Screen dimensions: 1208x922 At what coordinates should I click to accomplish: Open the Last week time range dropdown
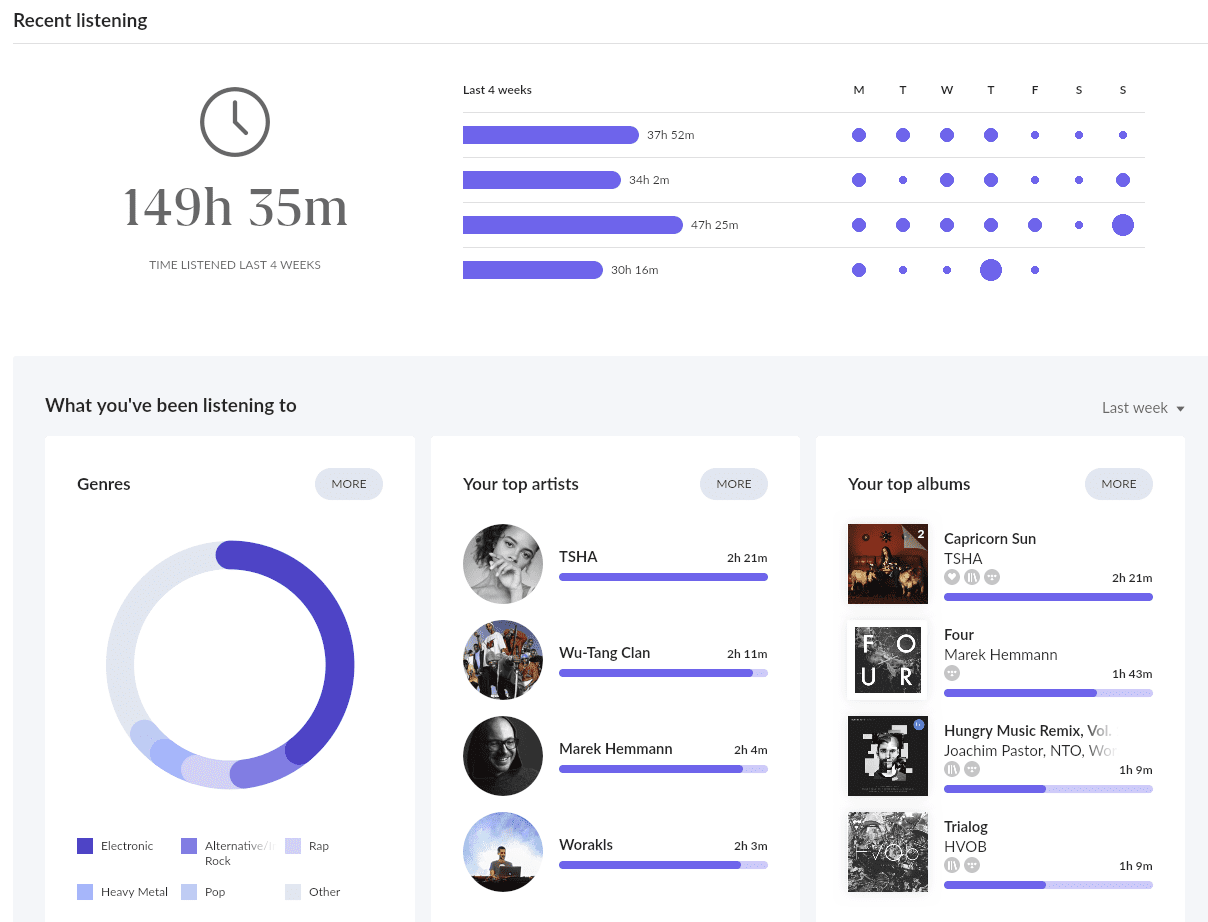point(1142,408)
